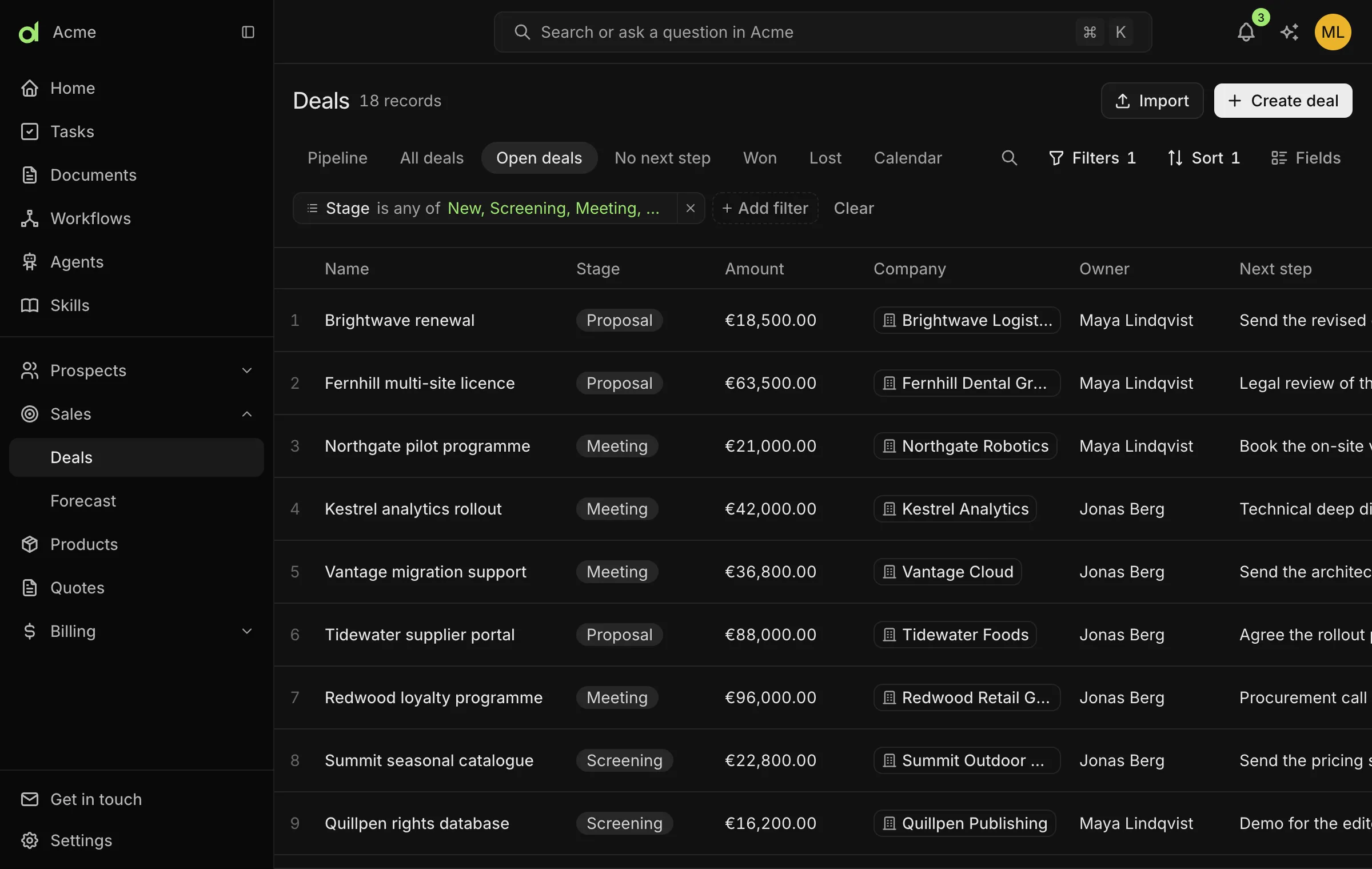Go to Home in the sidebar
This screenshot has height=869, width=1372.
point(137,88)
